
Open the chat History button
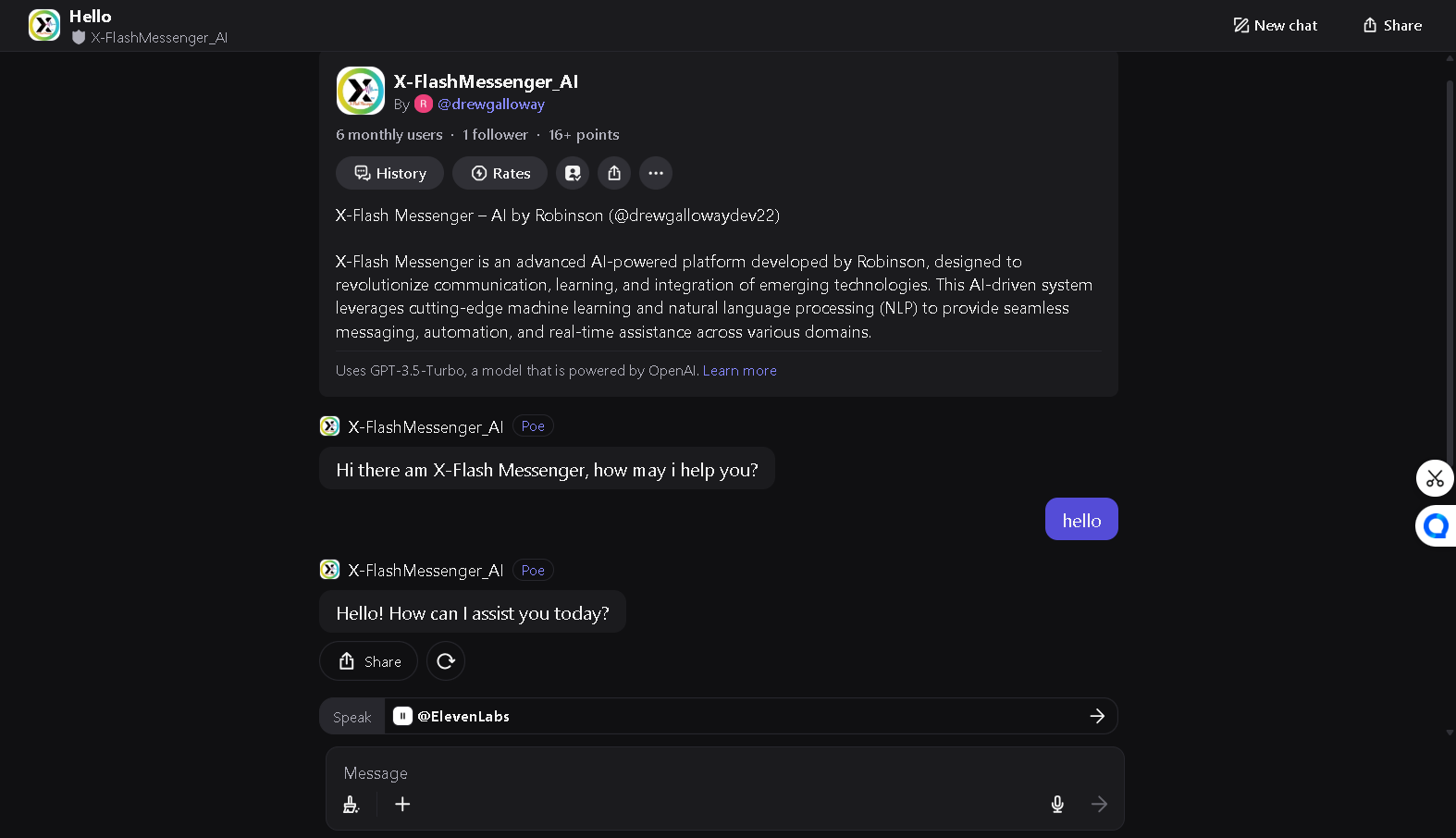tap(389, 173)
